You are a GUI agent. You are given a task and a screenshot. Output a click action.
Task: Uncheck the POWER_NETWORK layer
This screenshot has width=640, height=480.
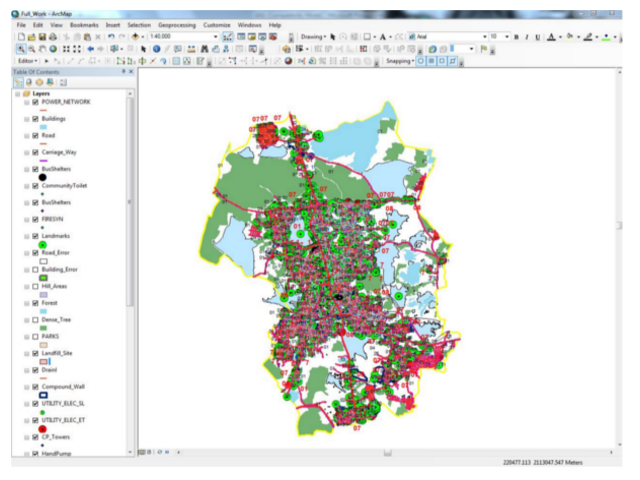(x=36, y=102)
